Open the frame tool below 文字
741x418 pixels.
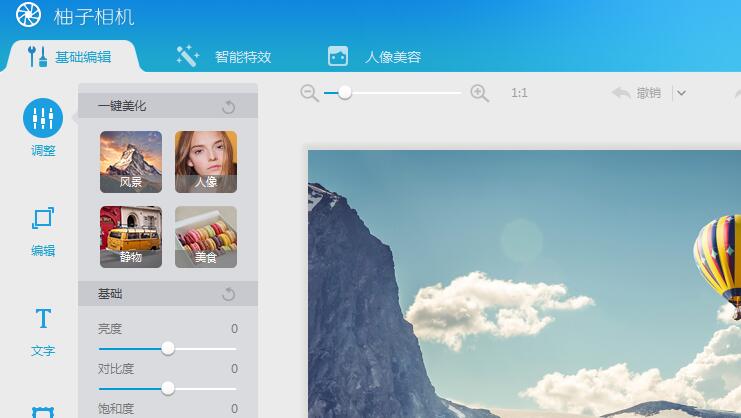[43, 412]
